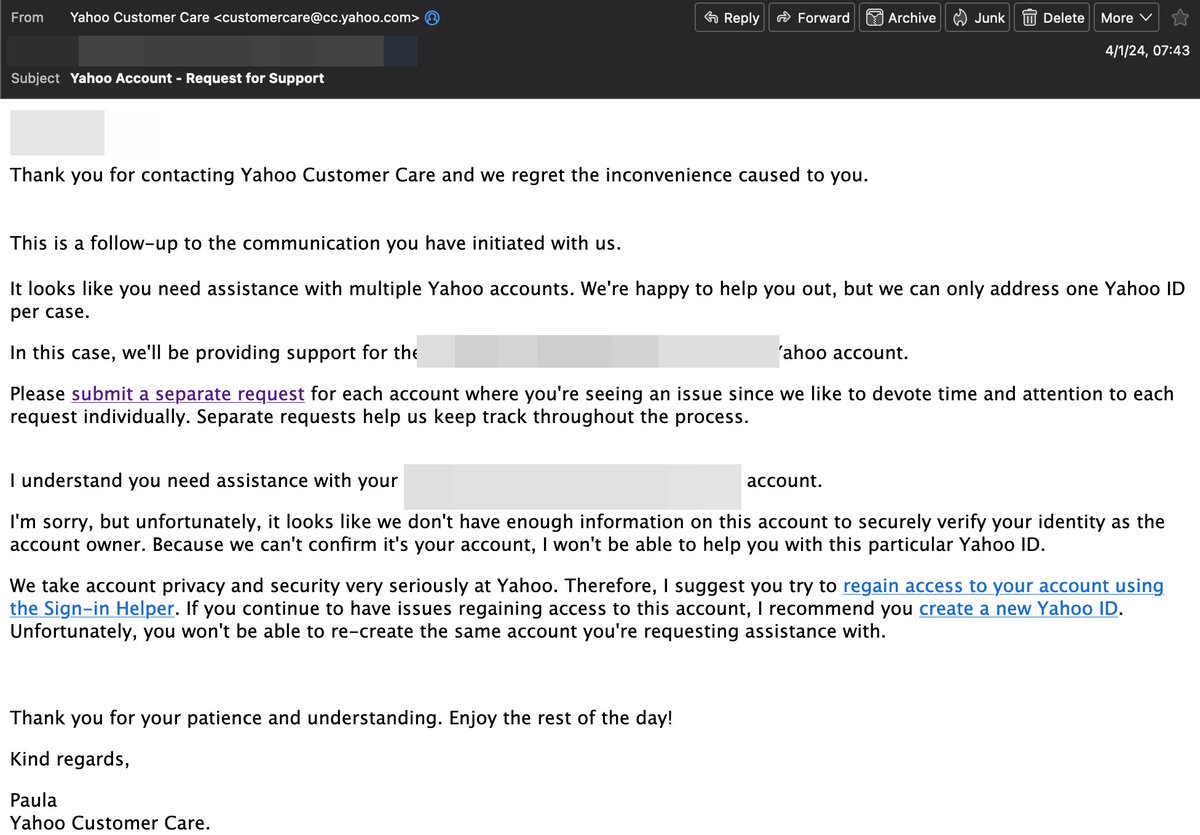Click the 'Yahoo Customer Care.' signature line
The height and width of the screenshot is (835, 1200).
tap(110, 824)
